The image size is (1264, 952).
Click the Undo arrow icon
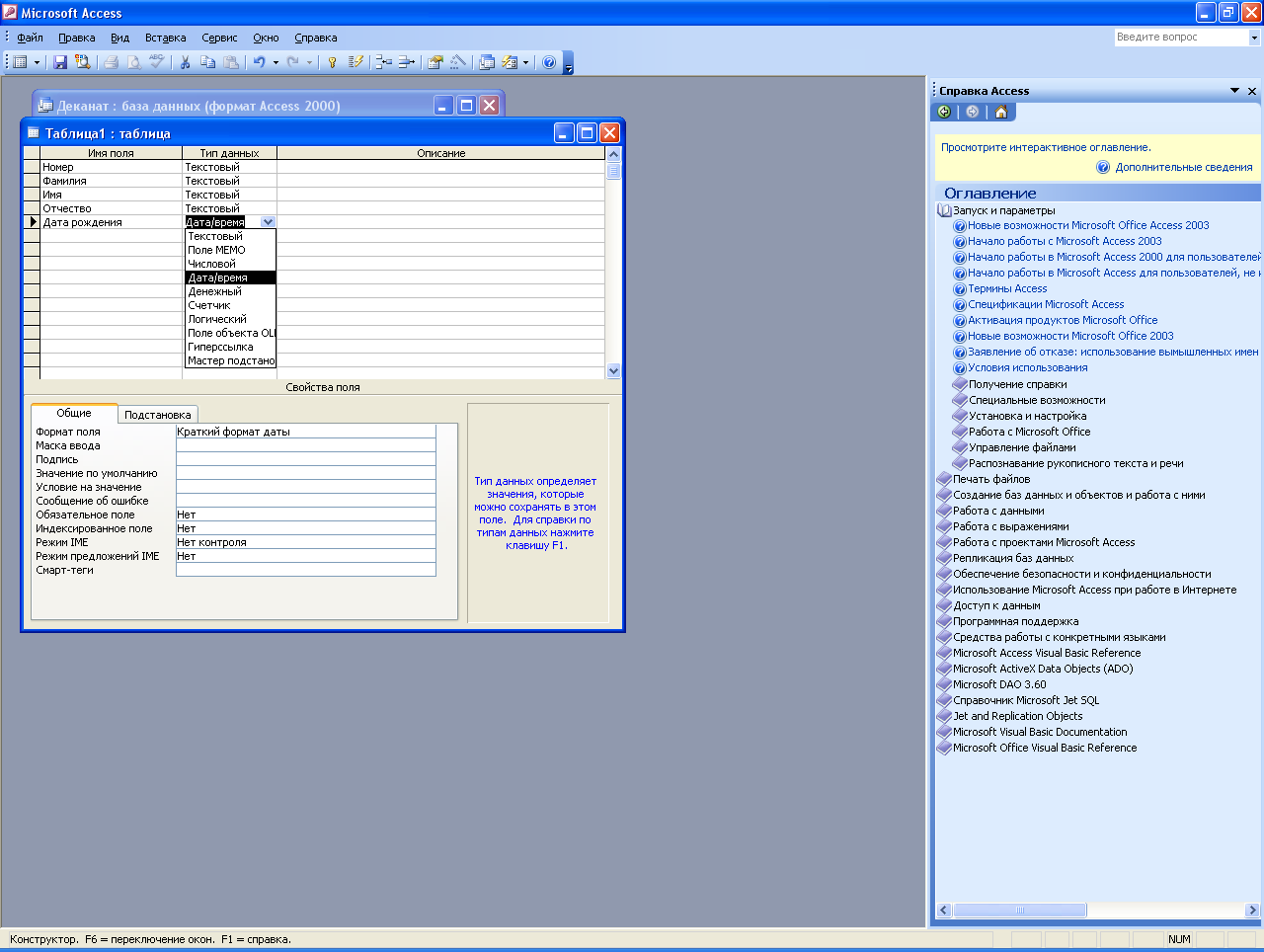(259, 62)
